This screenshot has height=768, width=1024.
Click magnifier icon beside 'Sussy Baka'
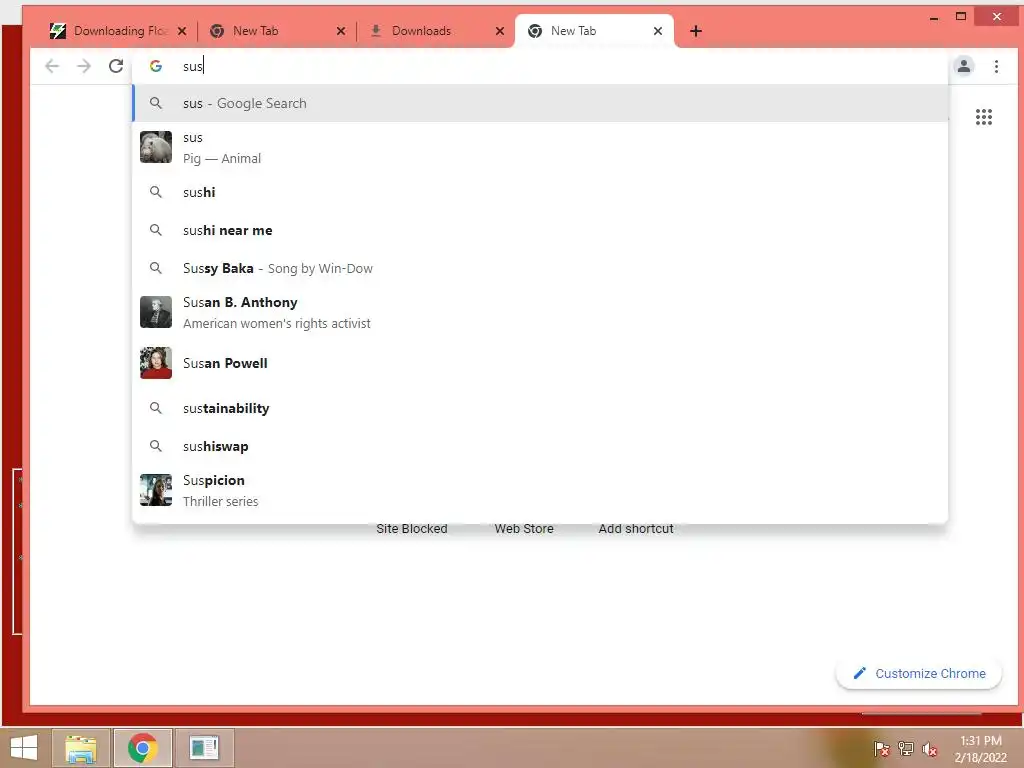click(155, 268)
